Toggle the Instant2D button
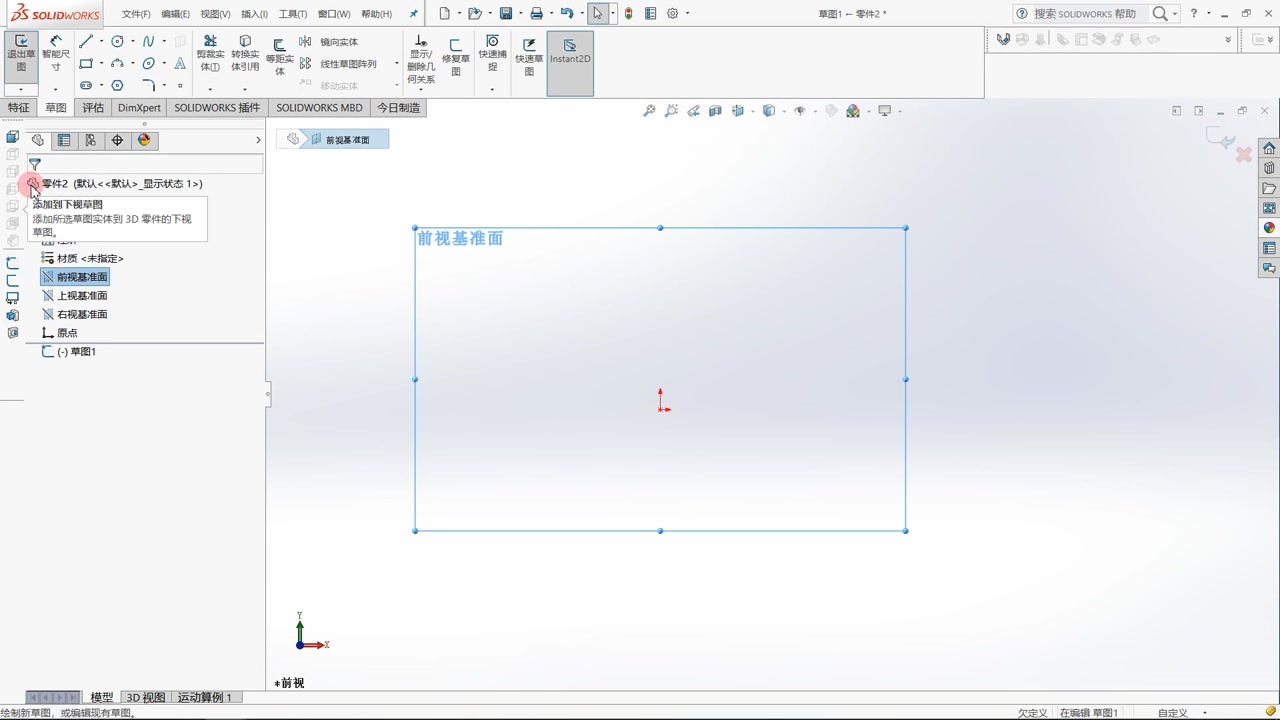Image resolution: width=1280 pixels, height=720 pixels. click(570, 63)
